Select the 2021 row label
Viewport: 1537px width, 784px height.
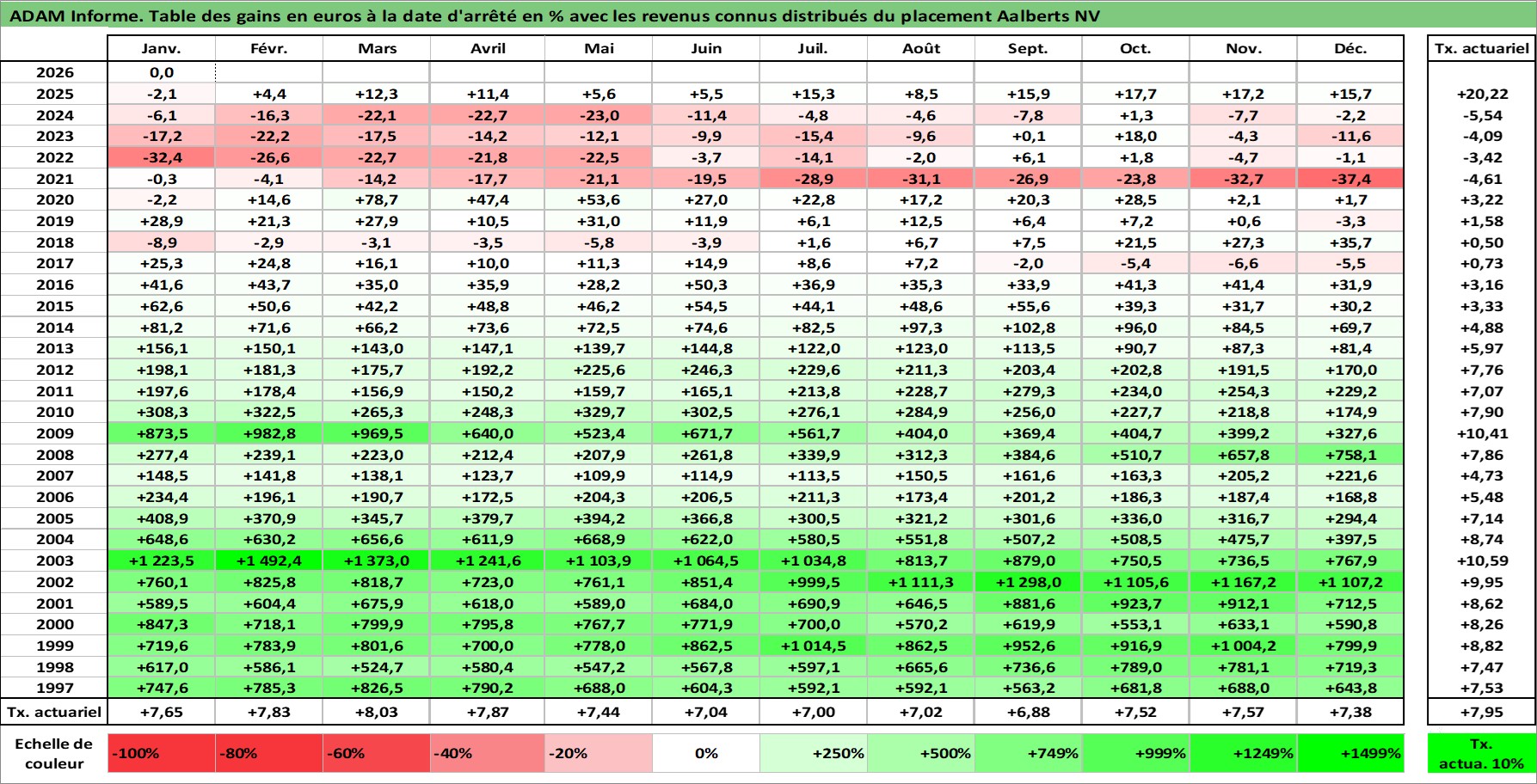coord(54,179)
